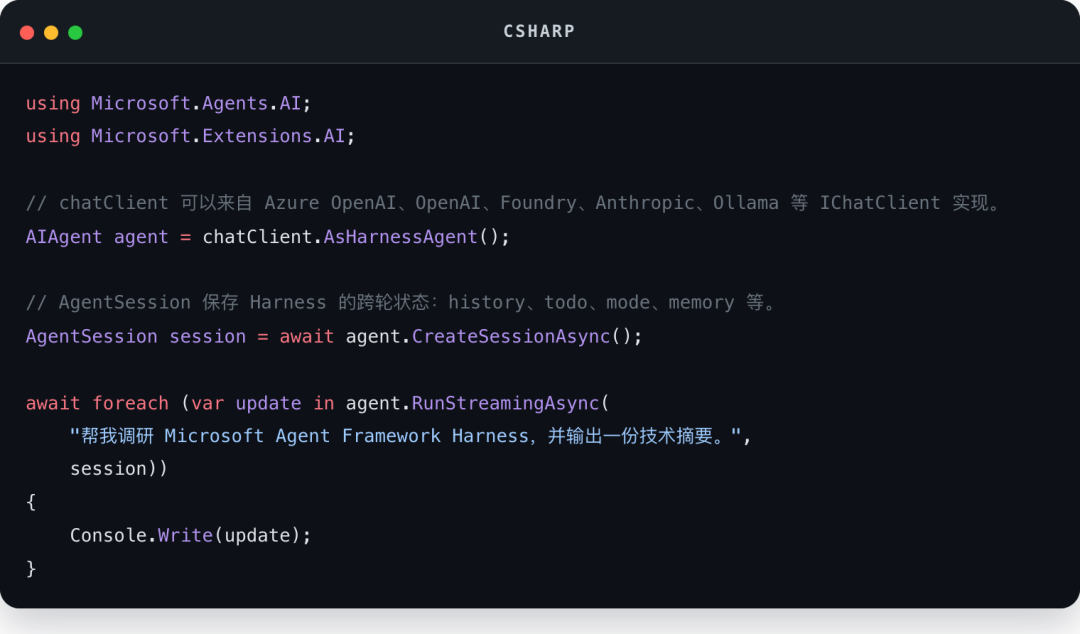Screen dimensions: 1080x634
Task: Click the 'AgentSession' type name in code
Action: [x=92, y=336]
